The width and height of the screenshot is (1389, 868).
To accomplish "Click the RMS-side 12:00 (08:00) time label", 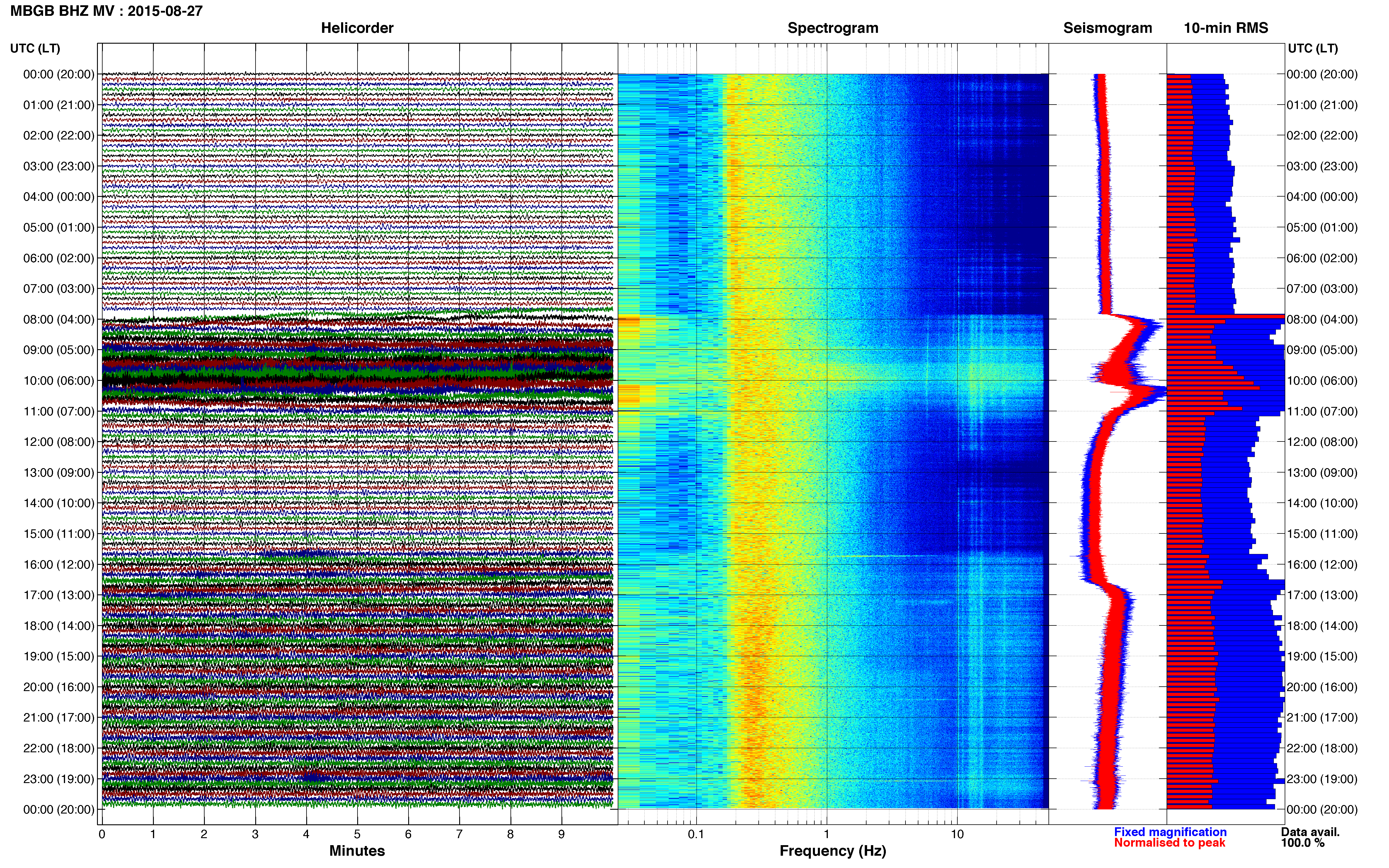I will (1322, 442).
